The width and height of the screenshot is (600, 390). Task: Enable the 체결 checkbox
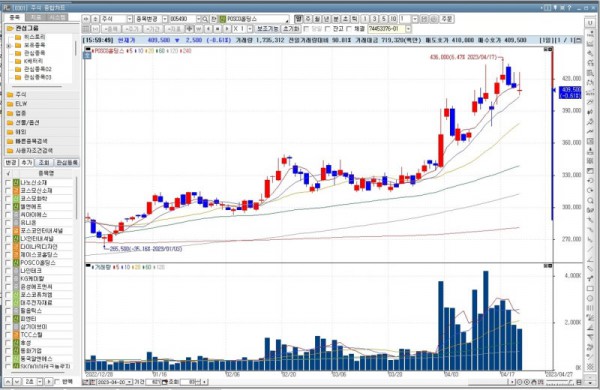pyautogui.click(x=349, y=29)
